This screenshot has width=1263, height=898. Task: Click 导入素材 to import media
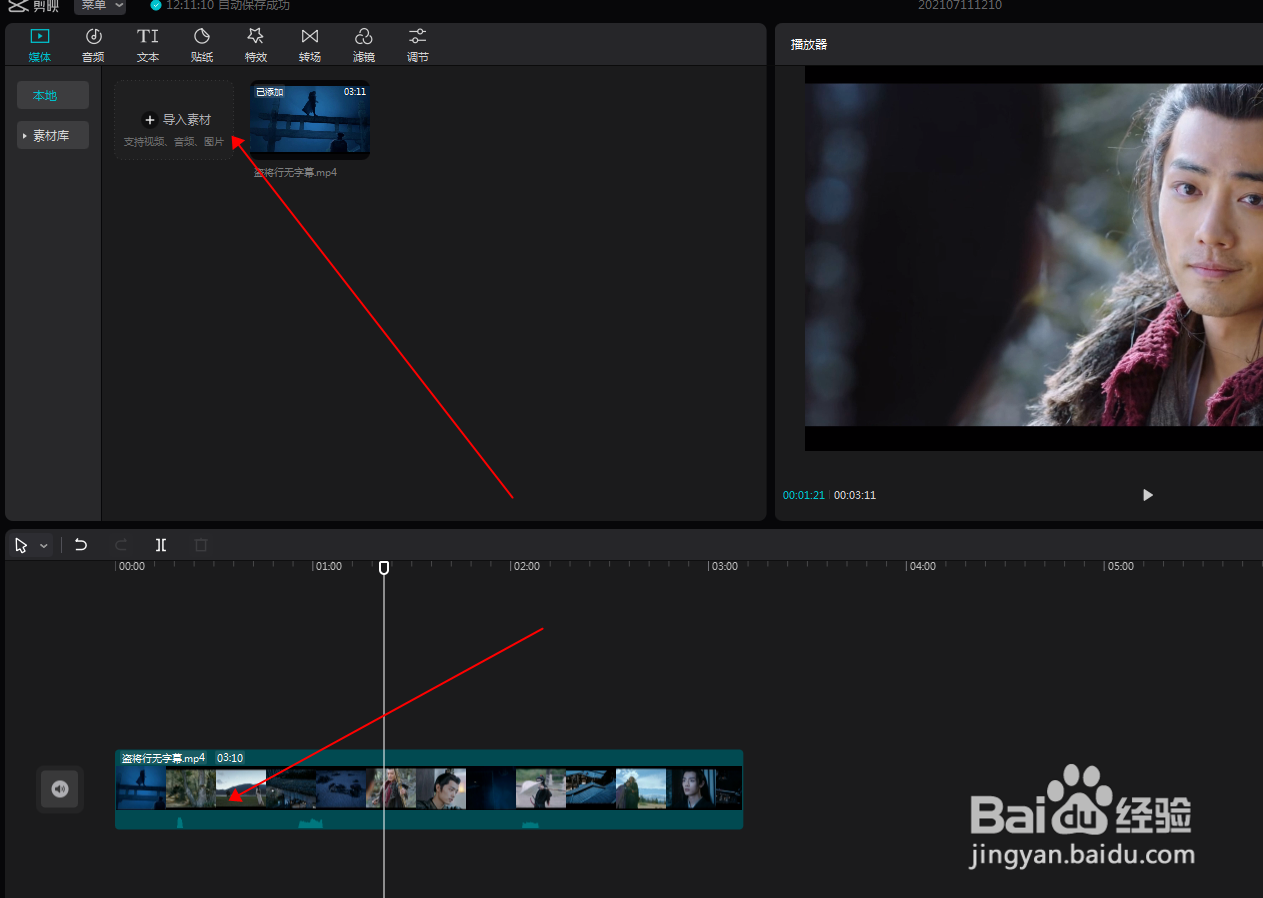174,120
